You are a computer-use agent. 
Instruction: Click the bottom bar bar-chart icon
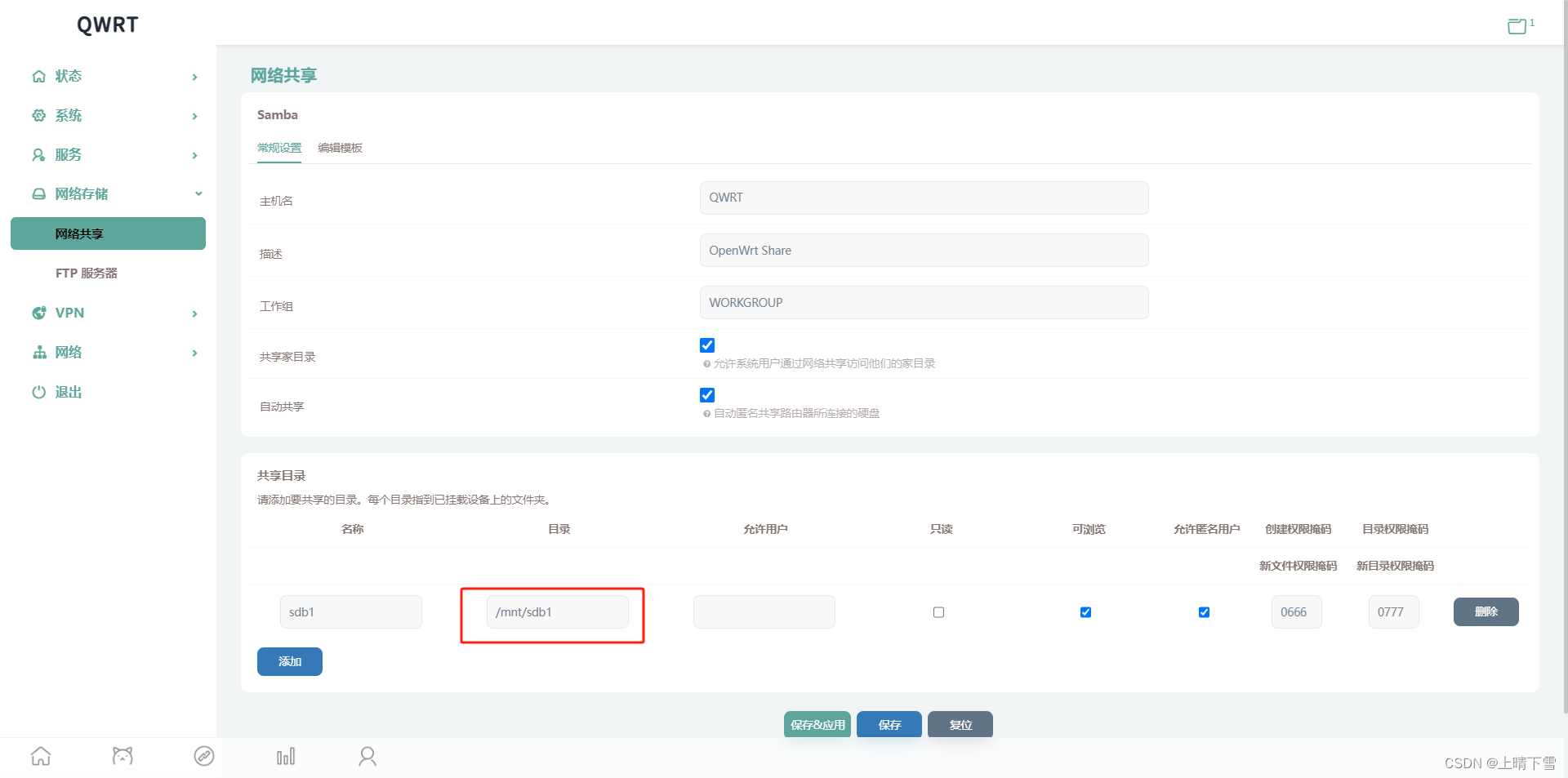pyautogui.click(x=286, y=757)
